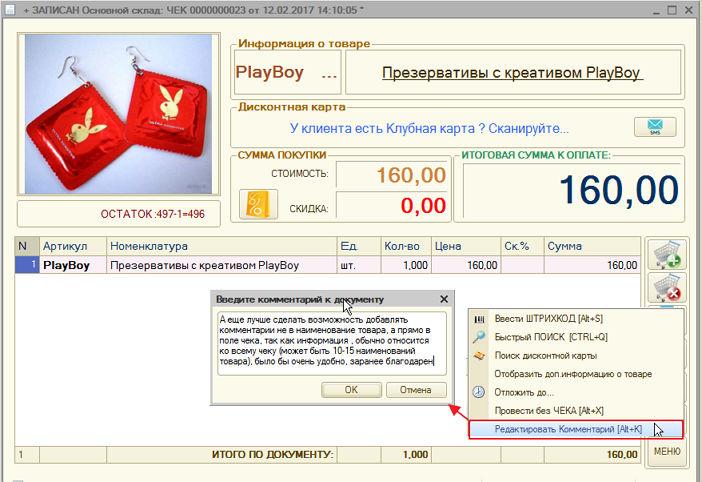The height and width of the screenshot is (482, 702).
Task: Open the МЕНЮ button
Action: coord(667,452)
